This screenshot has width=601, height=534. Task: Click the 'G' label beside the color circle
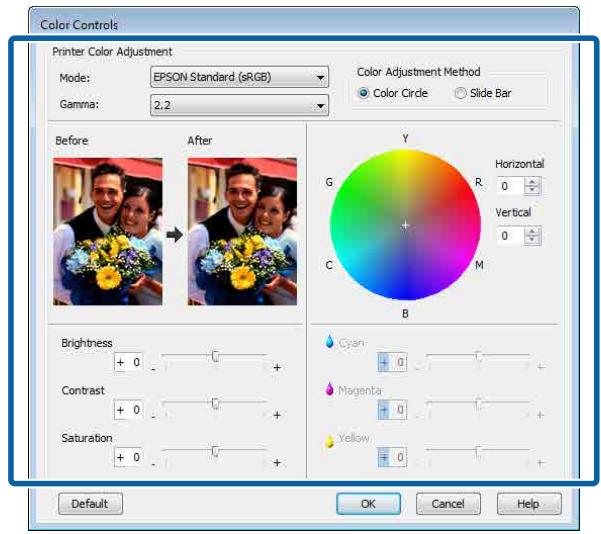[x=329, y=182]
